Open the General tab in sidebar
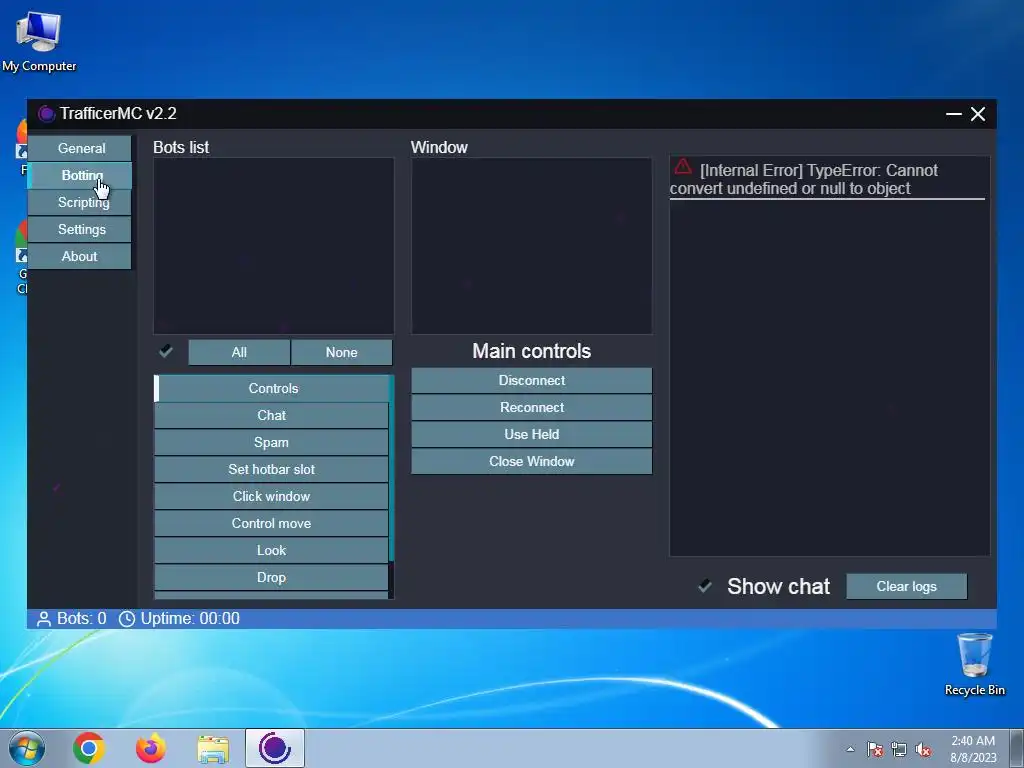This screenshot has width=1024, height=768. [80, 148]
